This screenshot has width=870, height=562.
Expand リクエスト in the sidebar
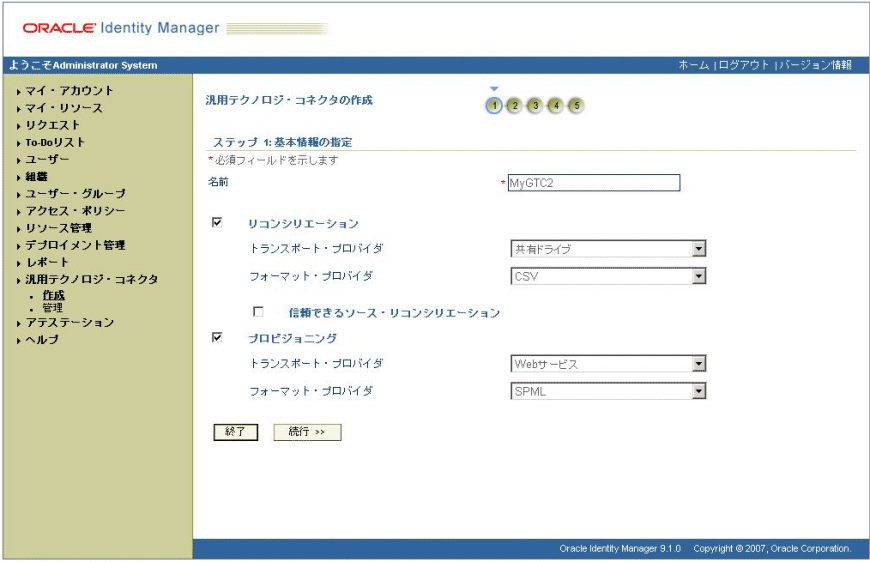pos(53,125)
